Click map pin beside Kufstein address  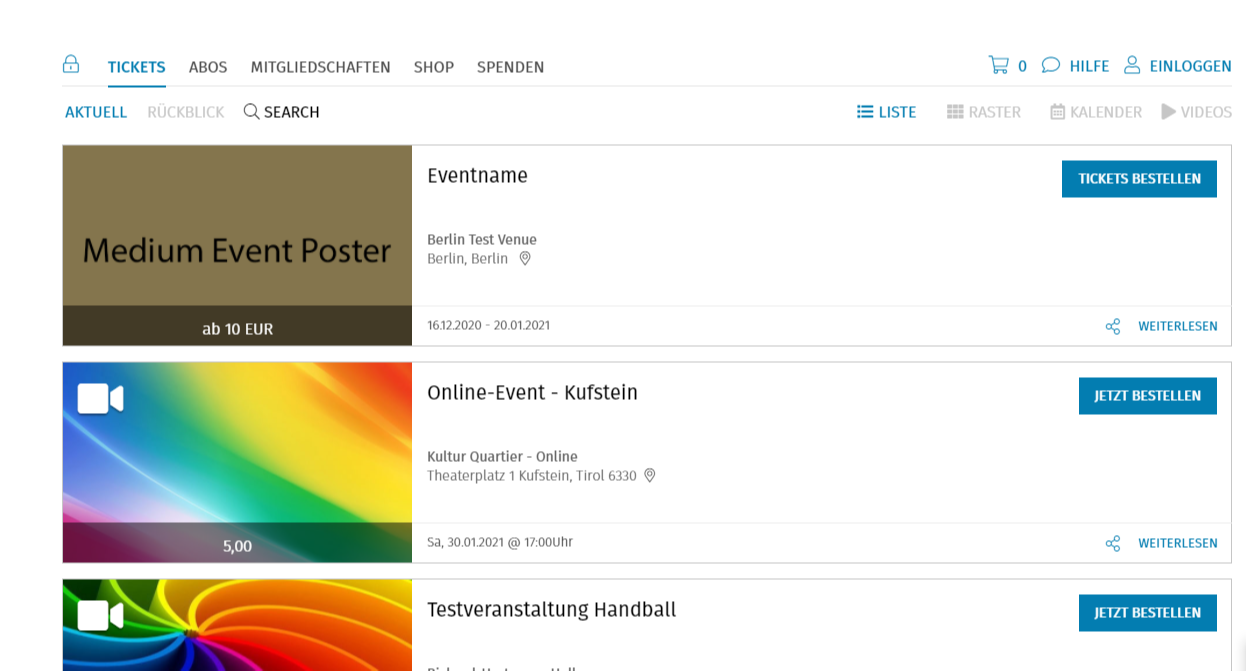coord(649,476)
